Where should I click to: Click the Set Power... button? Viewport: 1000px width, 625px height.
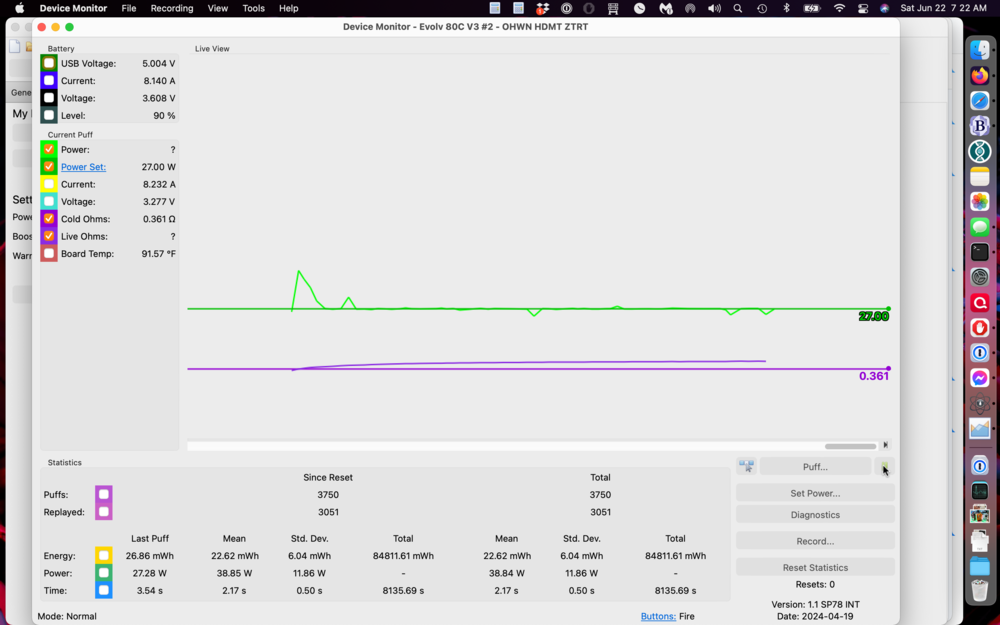coord(815,493)
